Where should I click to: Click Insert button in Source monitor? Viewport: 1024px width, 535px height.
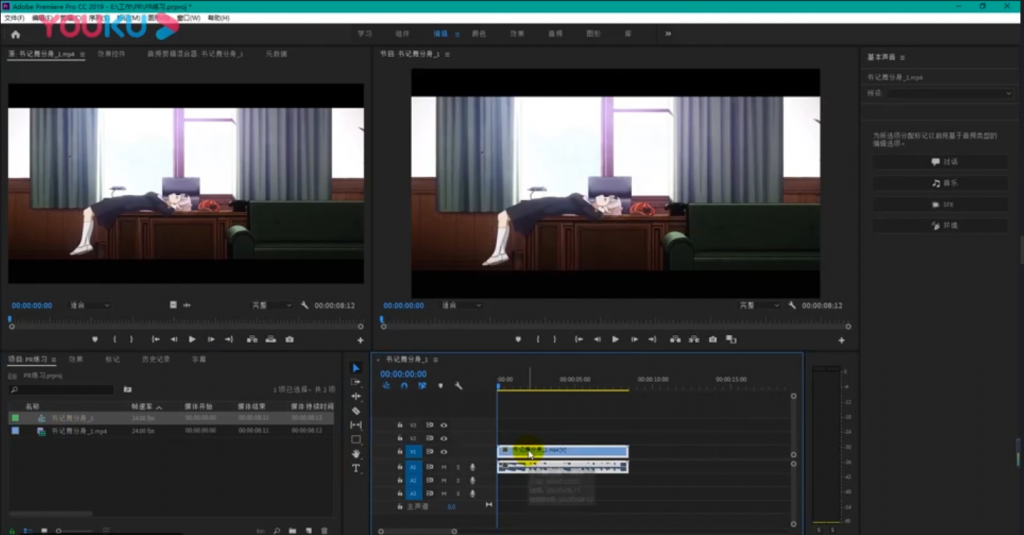pos(252,340)
